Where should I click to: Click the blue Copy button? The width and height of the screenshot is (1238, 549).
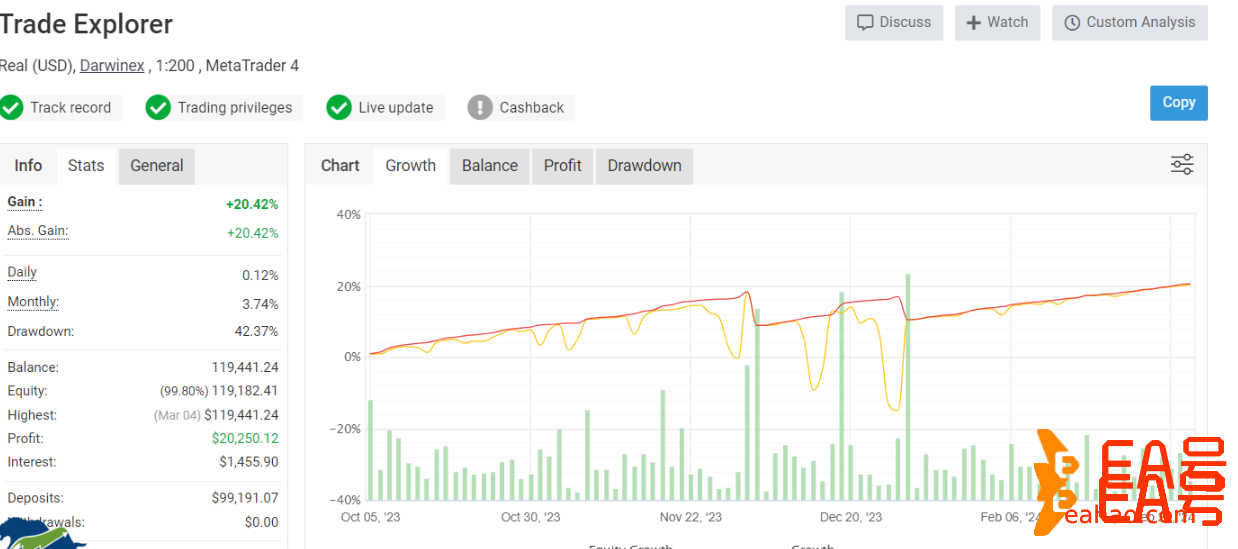pyautogui.click(x=1179, y=102)
